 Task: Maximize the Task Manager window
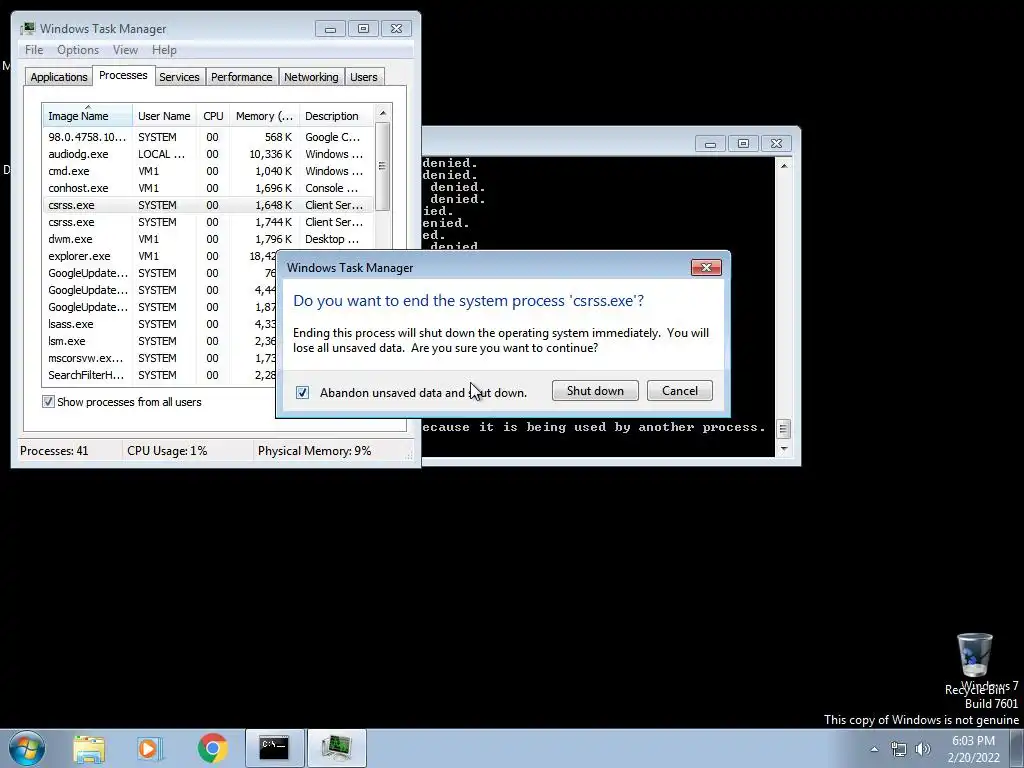pos(364,29)
